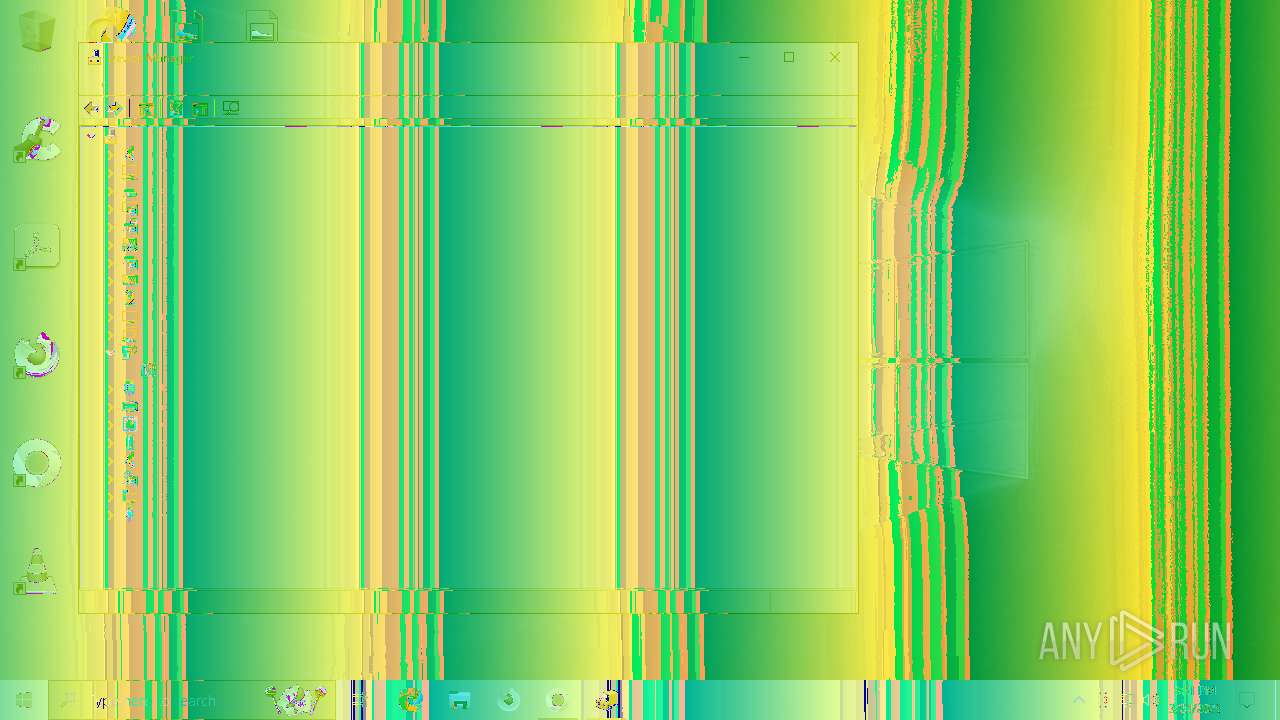This screenshot has width=1280, height=720.
Task: Toggle the console tree toolbar icon
Action: tap(146, 108)
